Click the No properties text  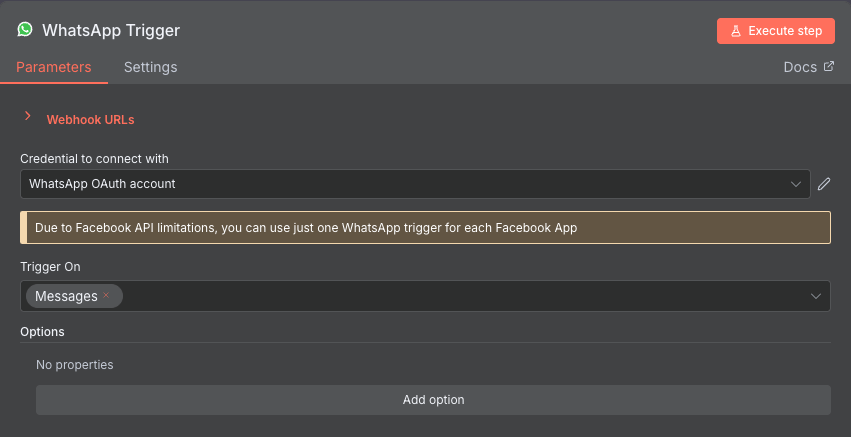[x=75, y=365]
